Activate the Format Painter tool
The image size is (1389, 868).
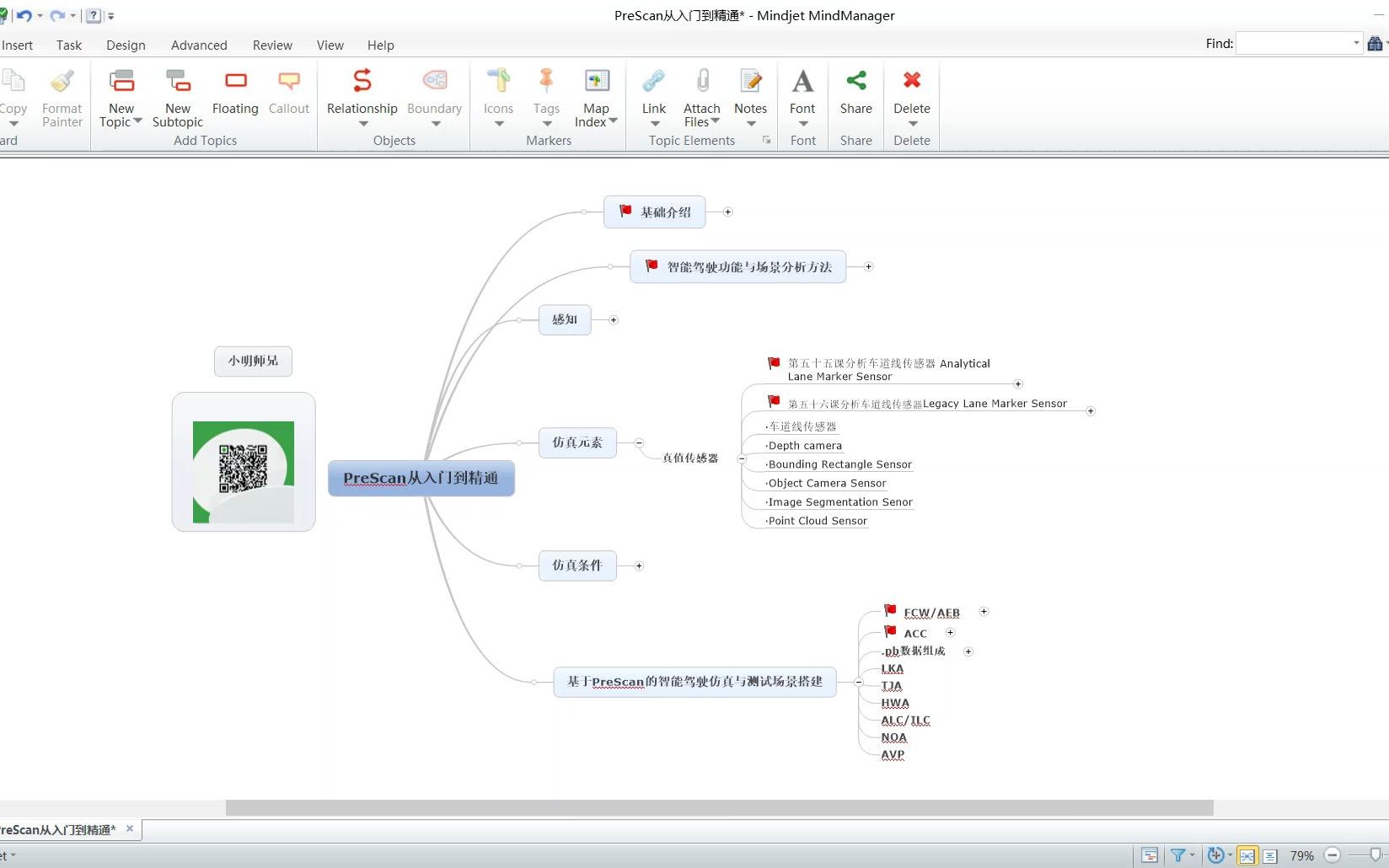62,99
